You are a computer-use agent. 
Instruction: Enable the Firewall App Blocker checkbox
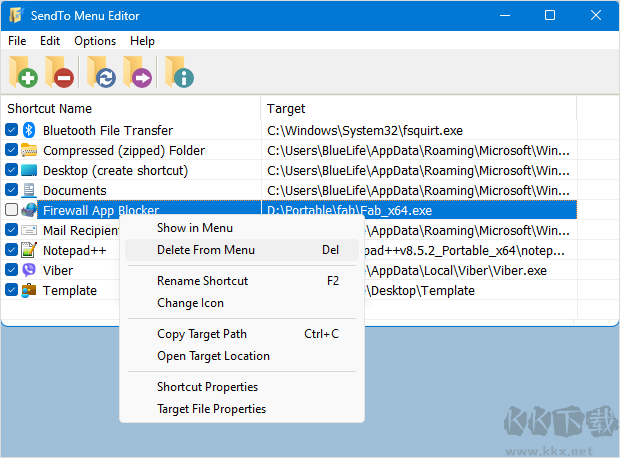pos(11,210)
